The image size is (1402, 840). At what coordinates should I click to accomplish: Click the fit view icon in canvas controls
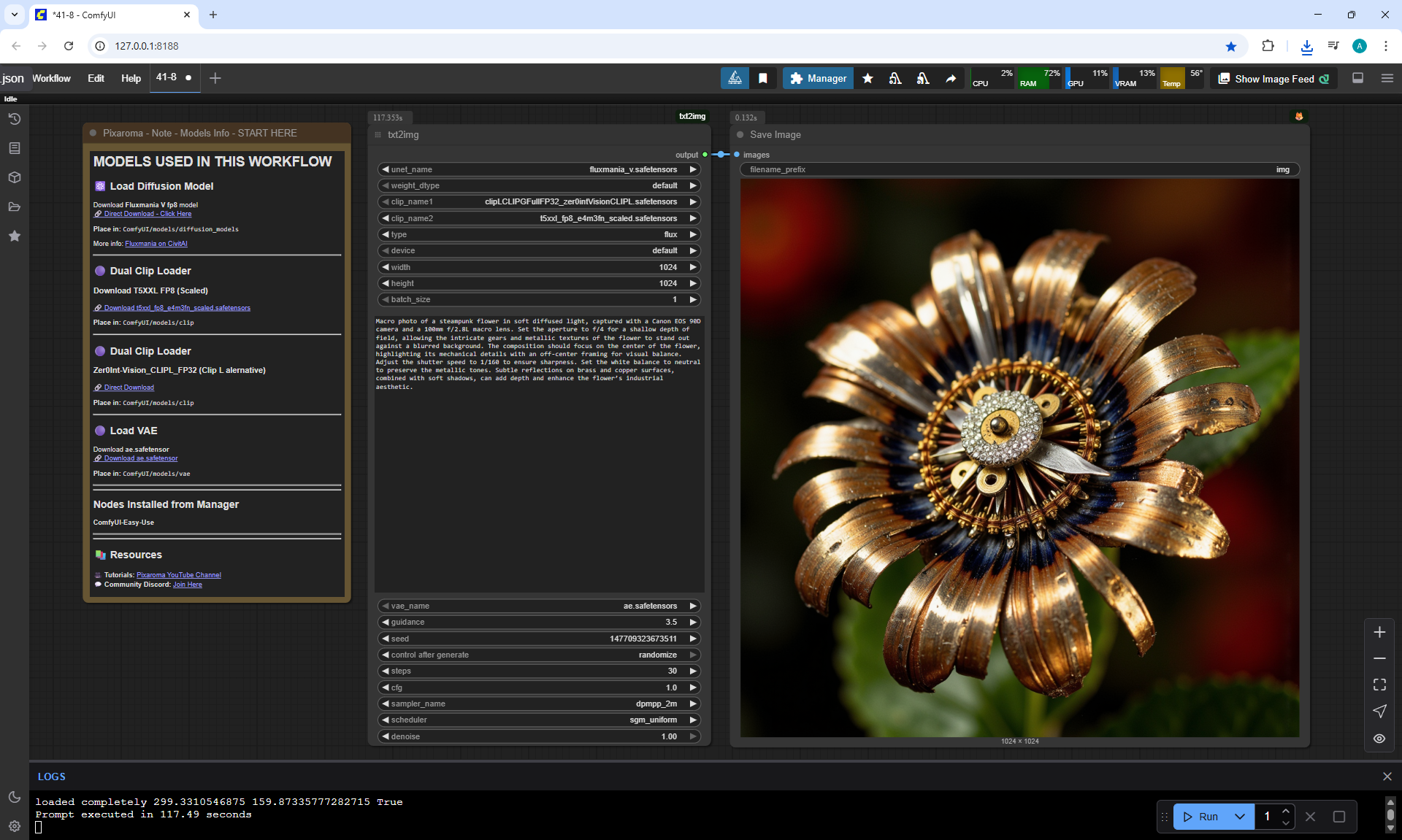[x=1379, y=685]
